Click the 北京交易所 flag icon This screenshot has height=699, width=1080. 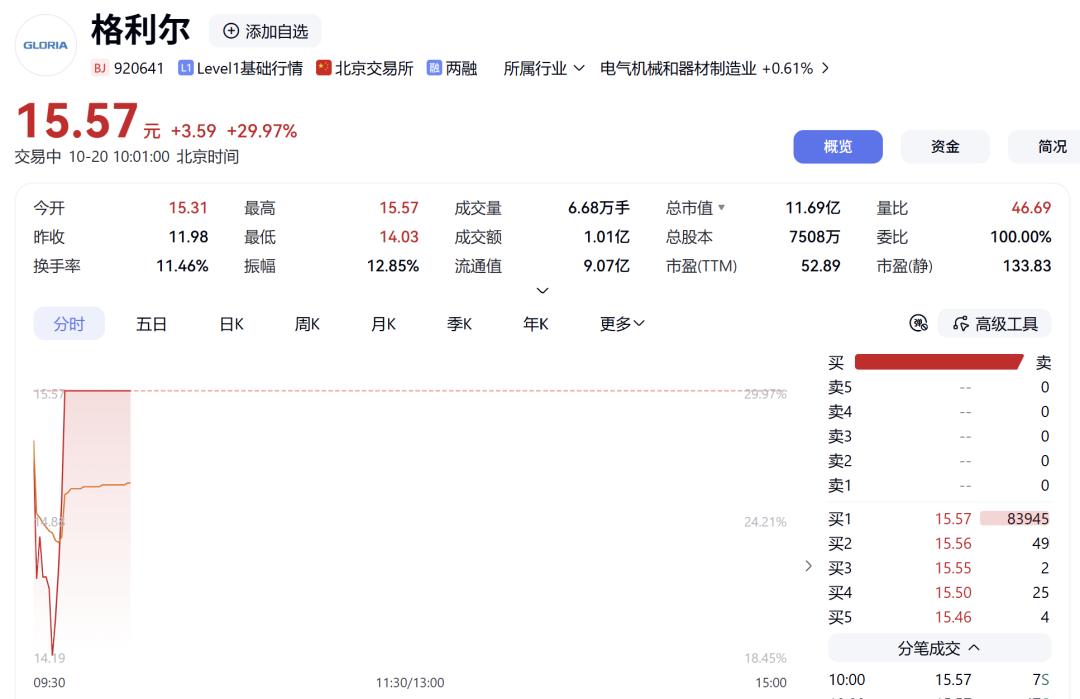324,67
